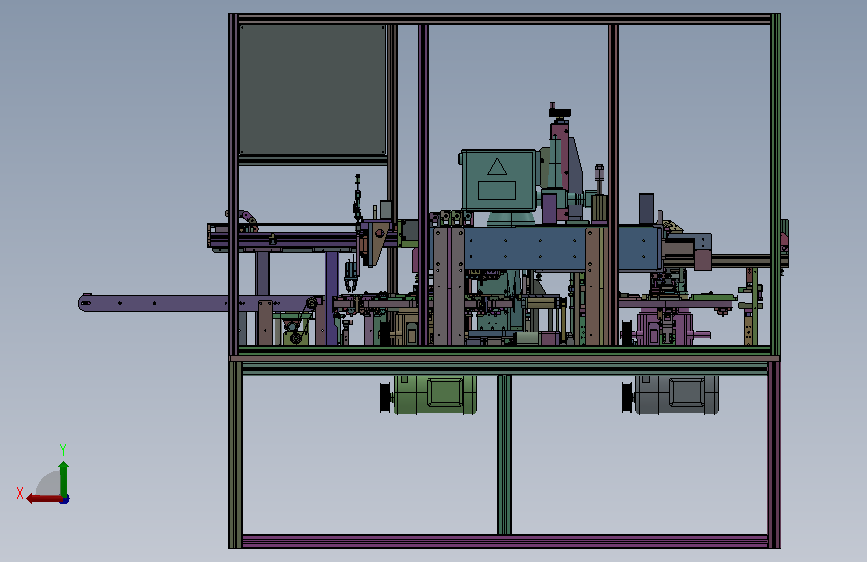Select the center vertical post of lower frame

[x=504, y=455]
